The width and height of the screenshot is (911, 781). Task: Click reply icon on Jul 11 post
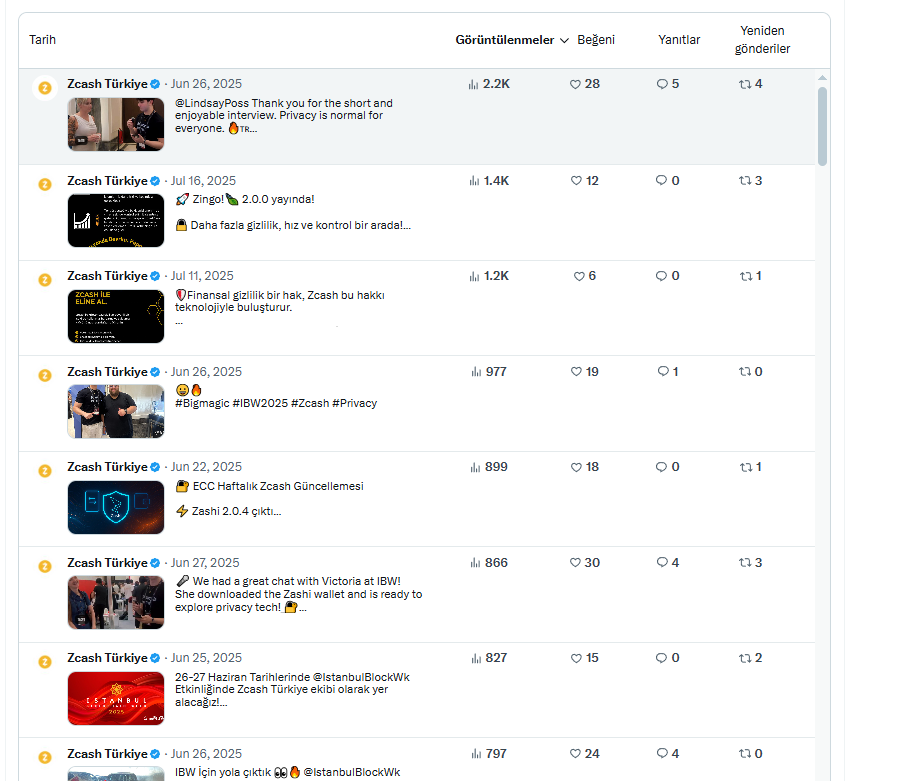click(x=661, y=276)
